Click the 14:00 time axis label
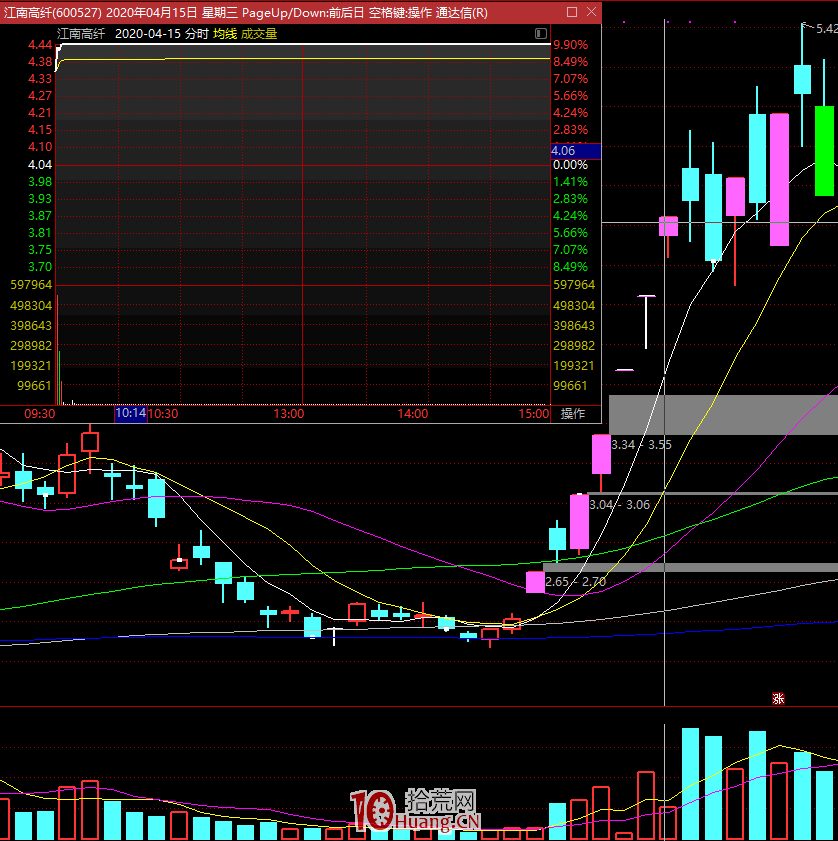Image resolution: width=838 pixels, height=841 pixels. pos(413,414)
